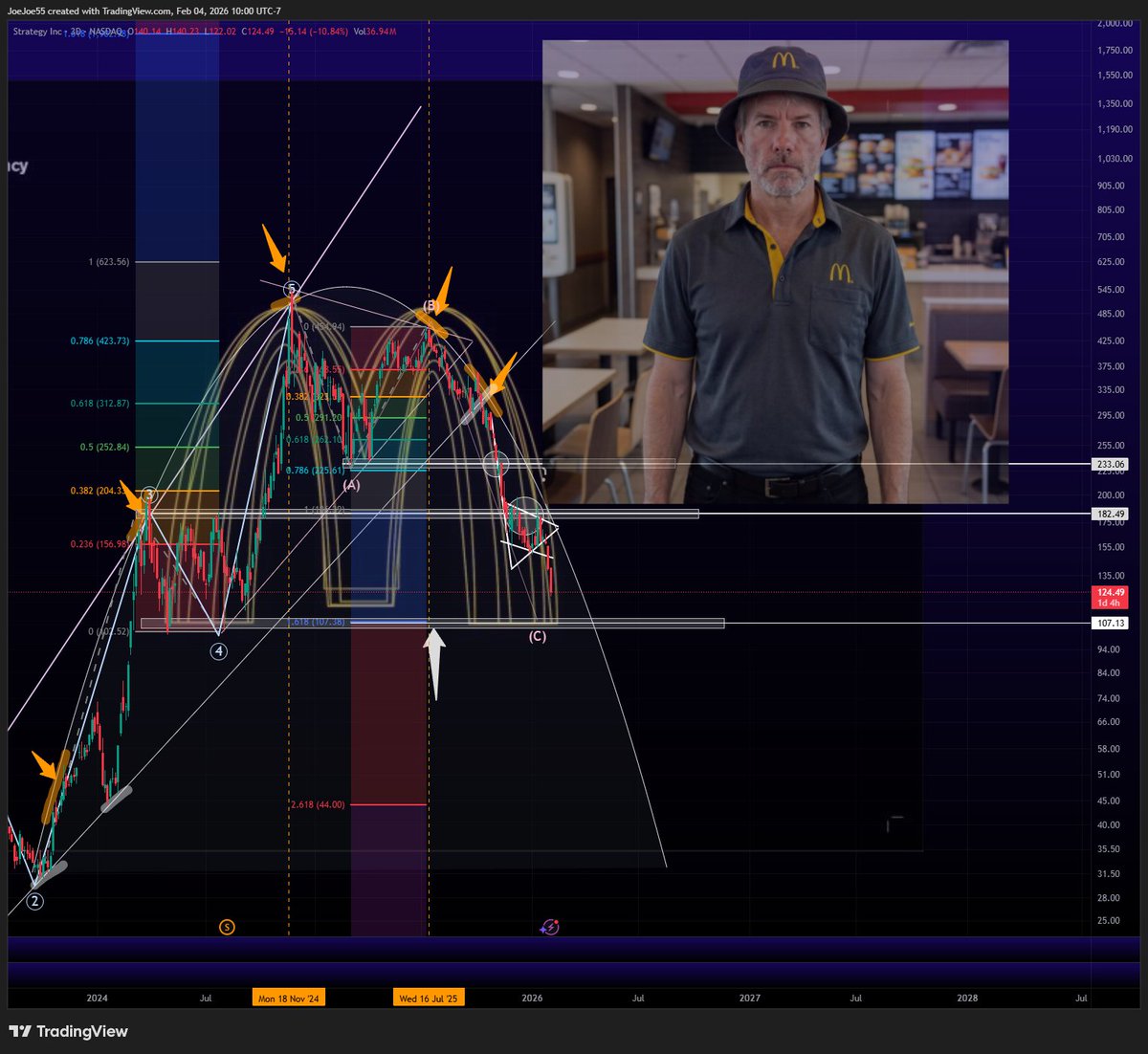Click the C124.49 close value in legend
Image resolution: width=1148 pixels, height=1054 pixels.
pos(257,32)
